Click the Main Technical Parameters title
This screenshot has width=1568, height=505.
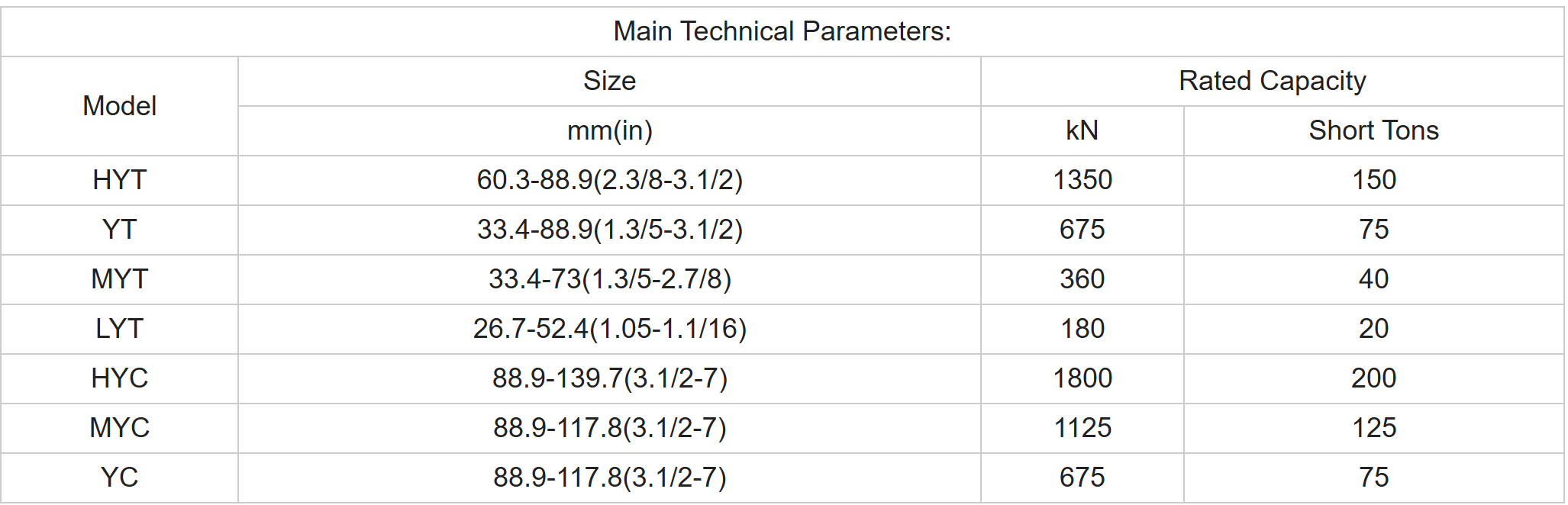point(782,31)
